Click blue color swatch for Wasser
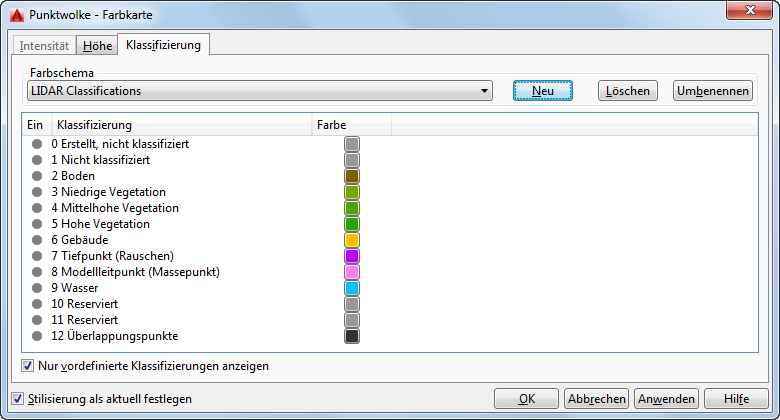 [352, 288]
